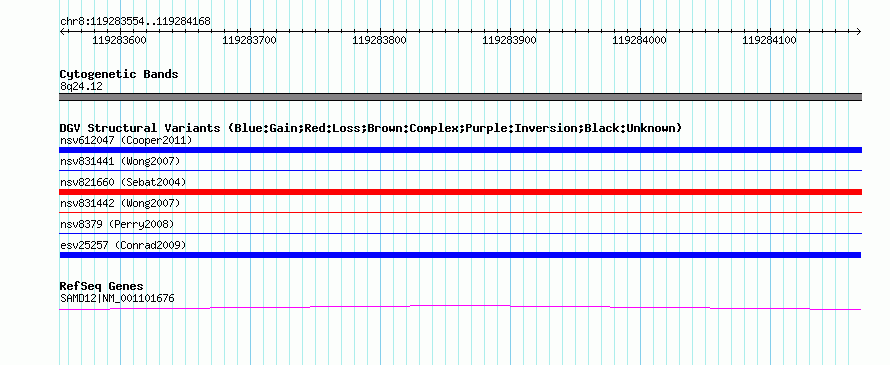Click the right arrow of the ruler
This screenshot has width=890, height=365.
pyautogui.click(x=858, y=31)
